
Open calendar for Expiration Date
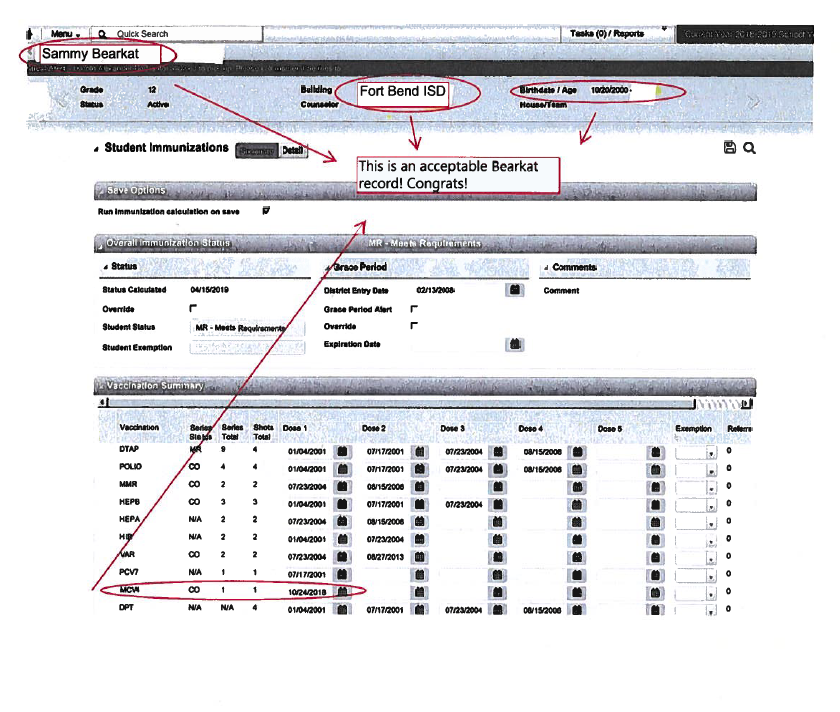(x=515, y=343)
